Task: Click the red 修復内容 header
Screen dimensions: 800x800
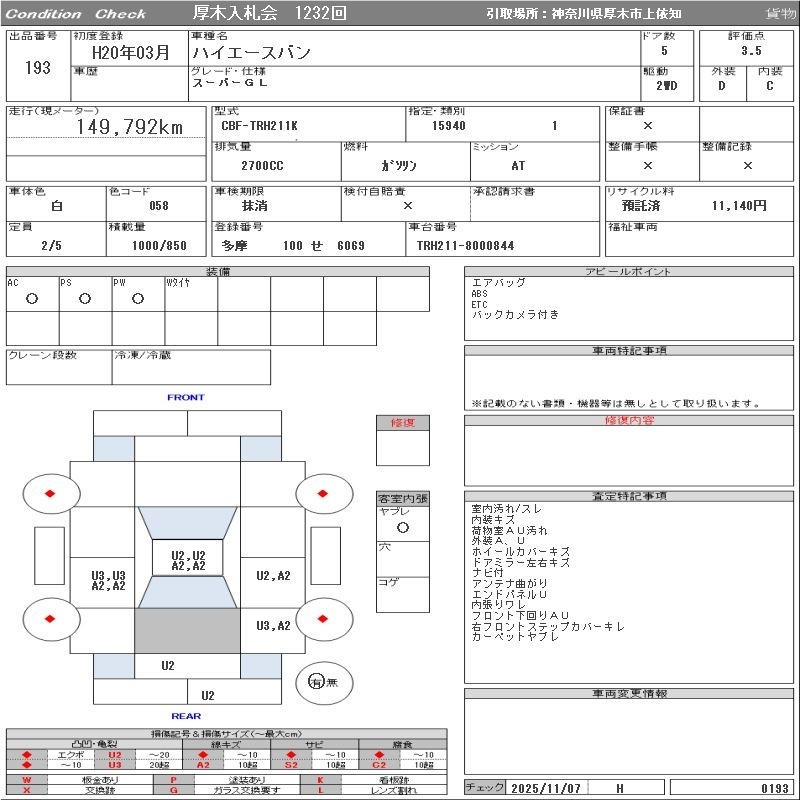Action: click(627, 421)
